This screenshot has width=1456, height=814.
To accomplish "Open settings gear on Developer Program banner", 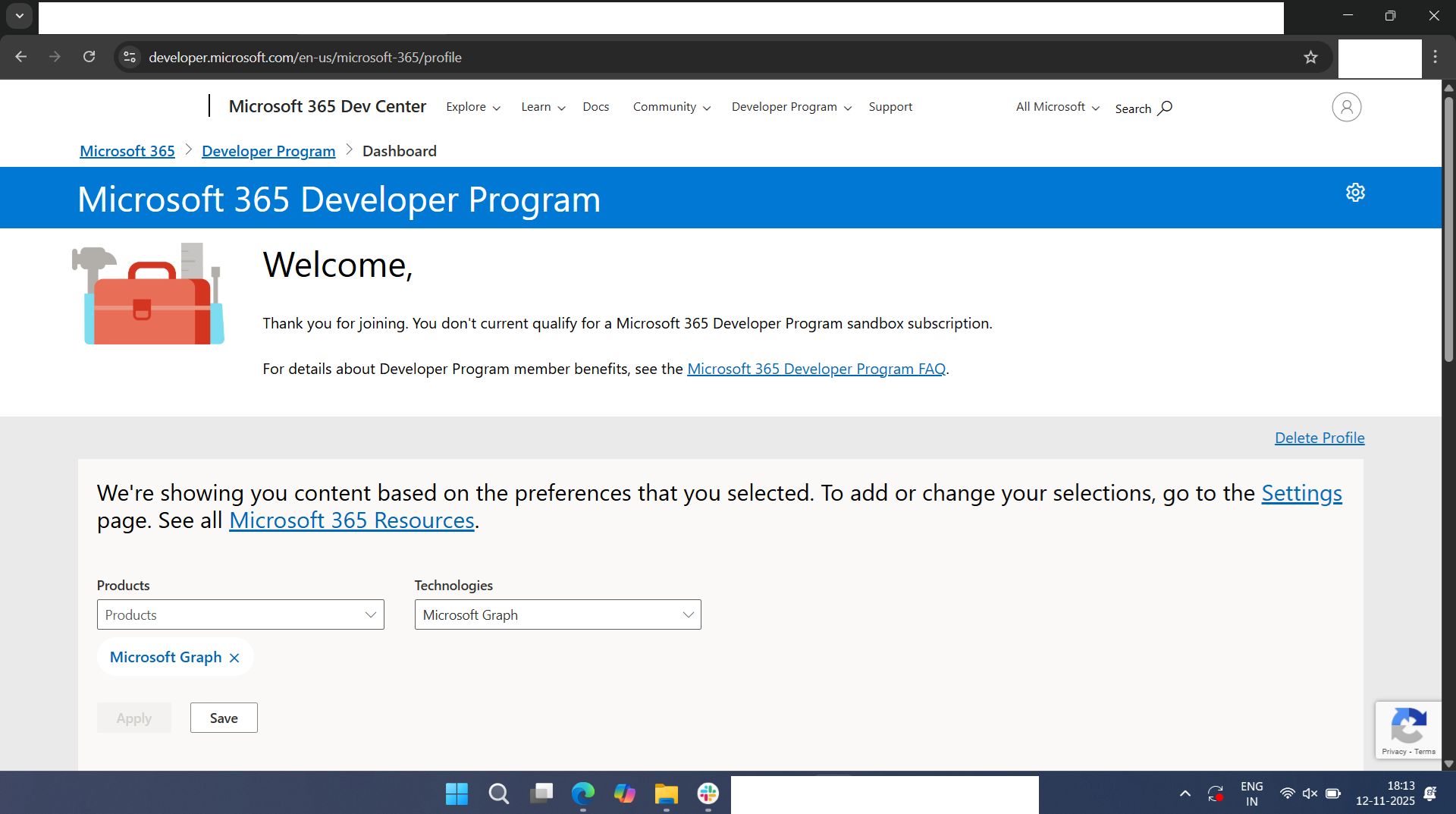I will click(x=1355, y=193).
